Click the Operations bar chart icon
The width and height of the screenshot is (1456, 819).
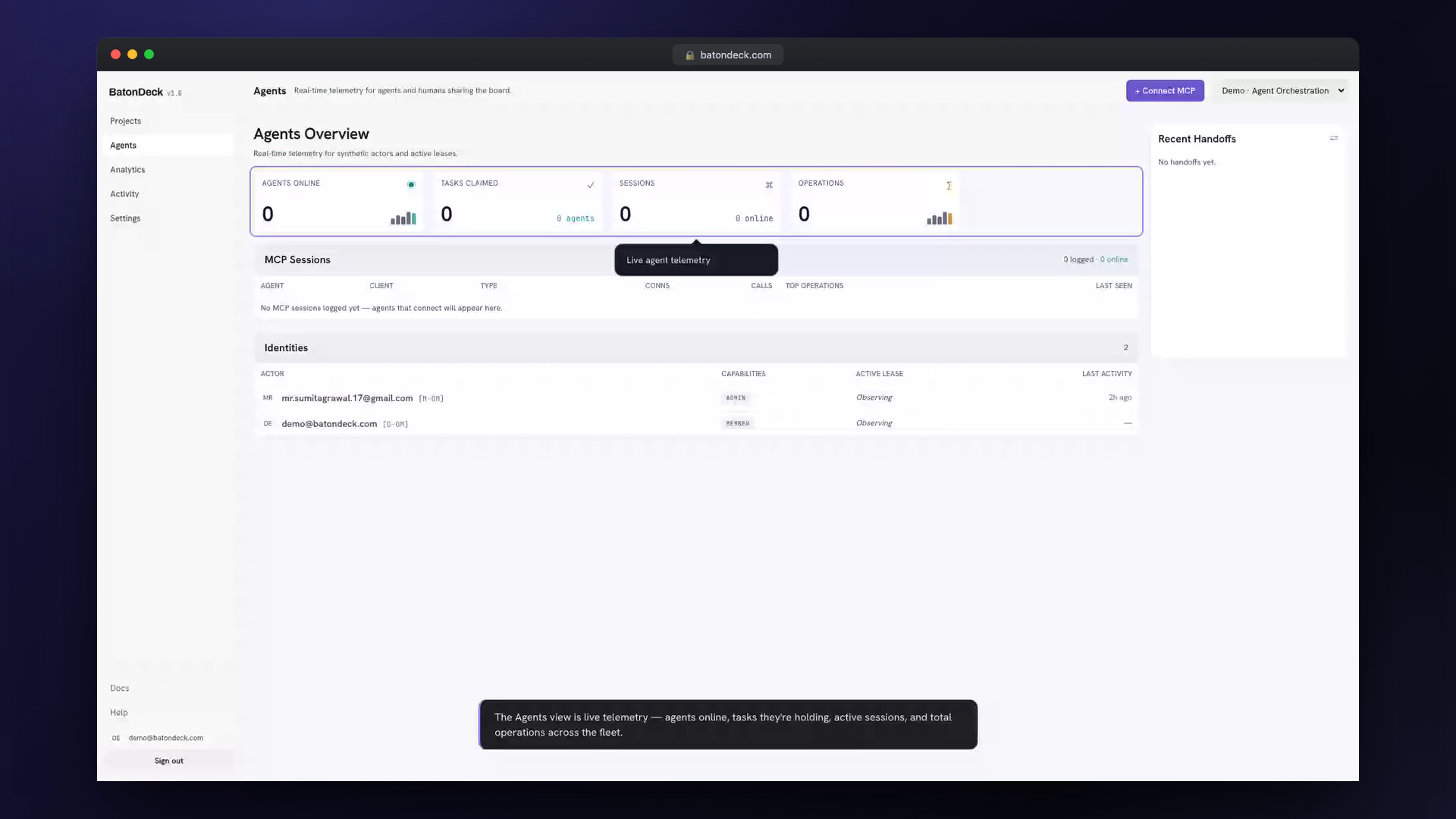[x=940, y=218]
